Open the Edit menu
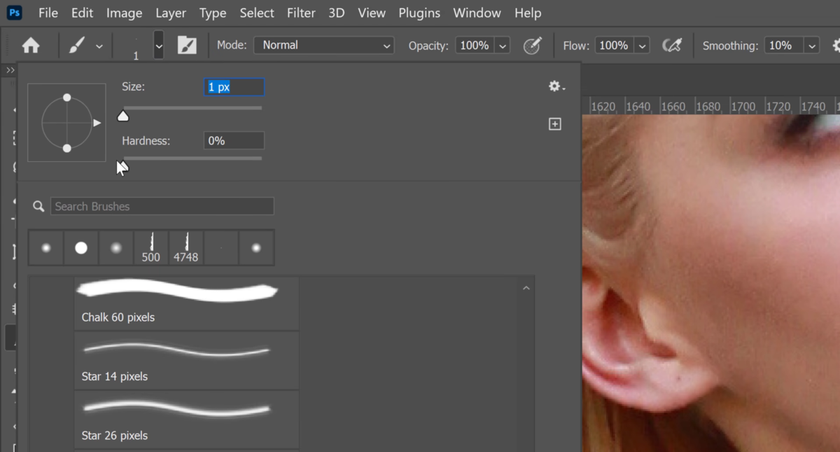840x452 pixels. tap(82, 13)
